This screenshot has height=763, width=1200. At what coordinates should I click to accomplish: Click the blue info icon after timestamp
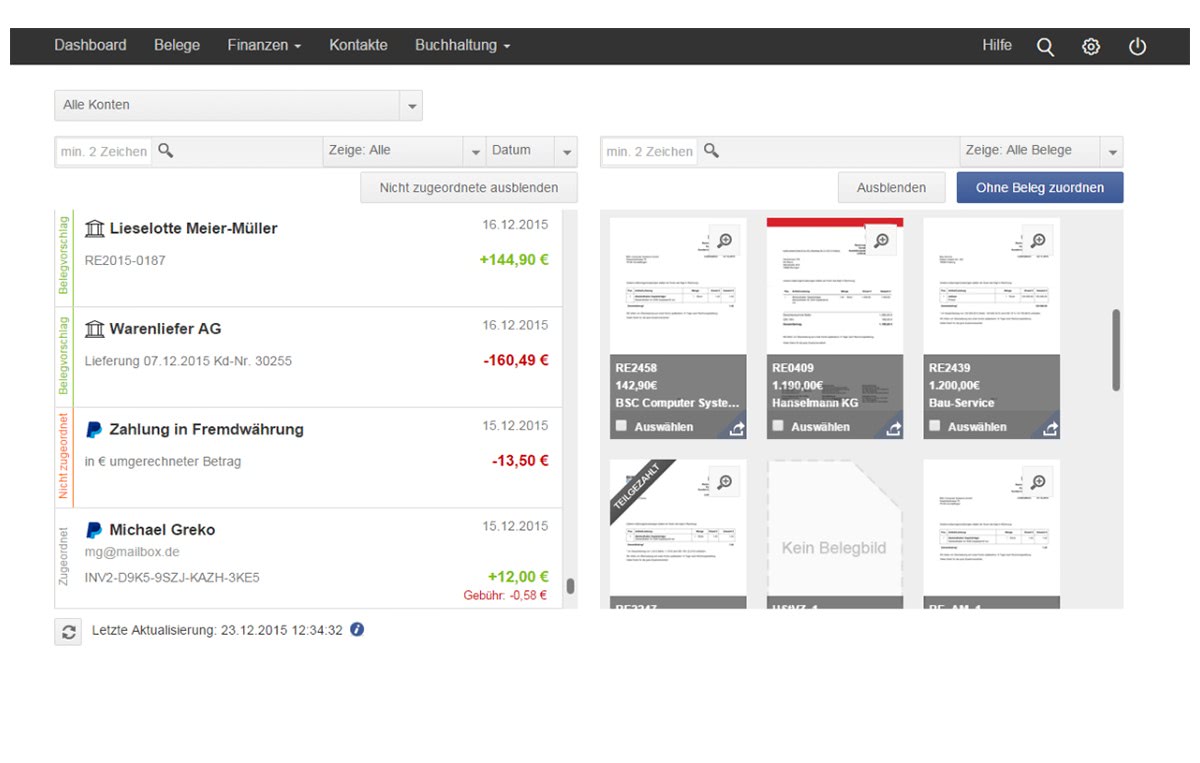tap(357, 630)
